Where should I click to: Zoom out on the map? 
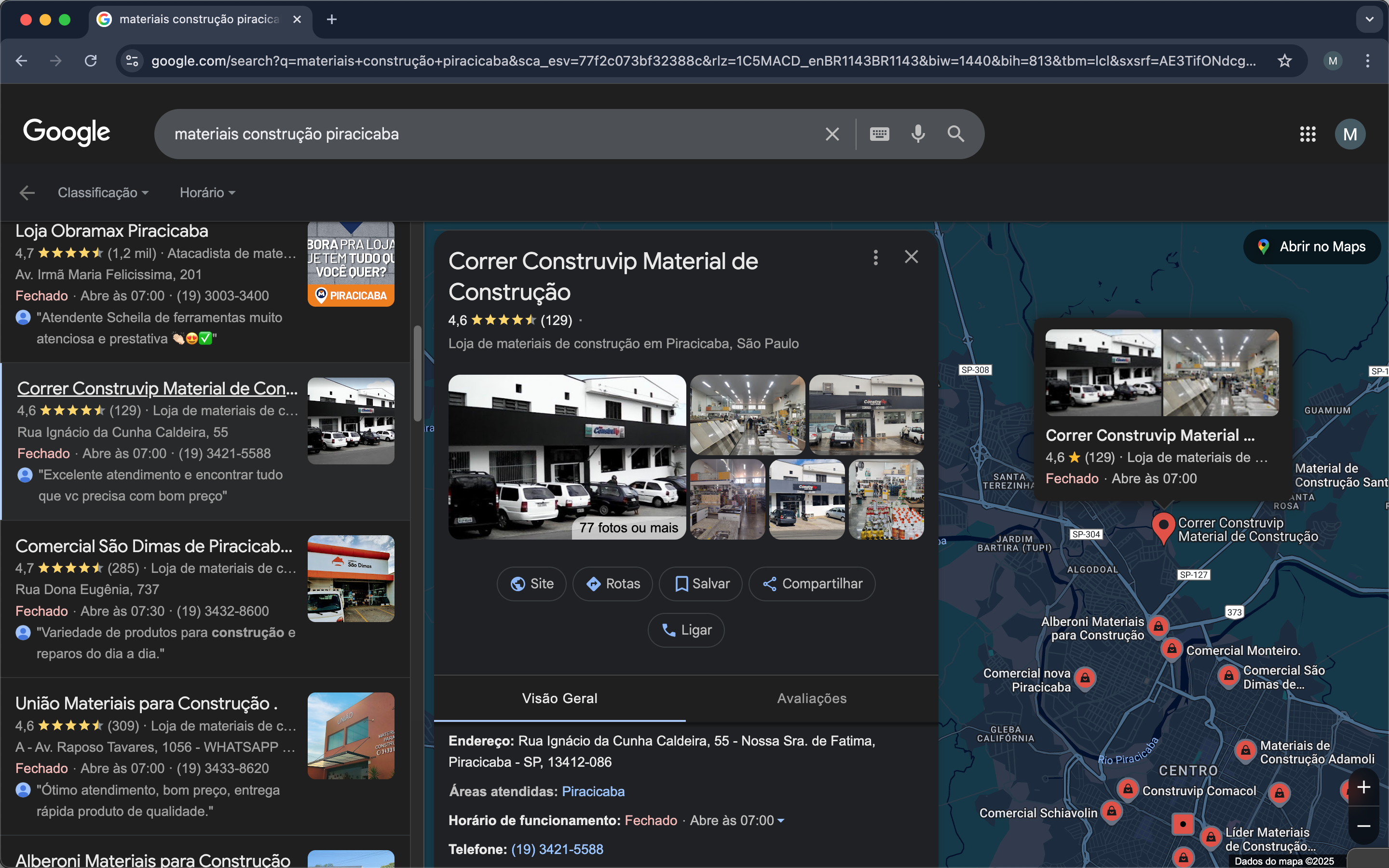1364,826
